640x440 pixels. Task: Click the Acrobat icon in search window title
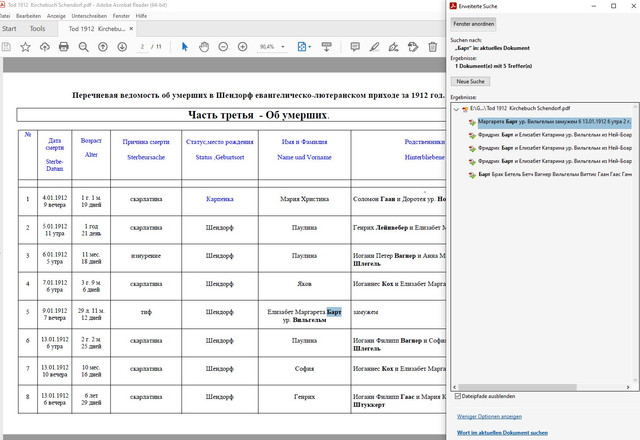pos(453,6)
